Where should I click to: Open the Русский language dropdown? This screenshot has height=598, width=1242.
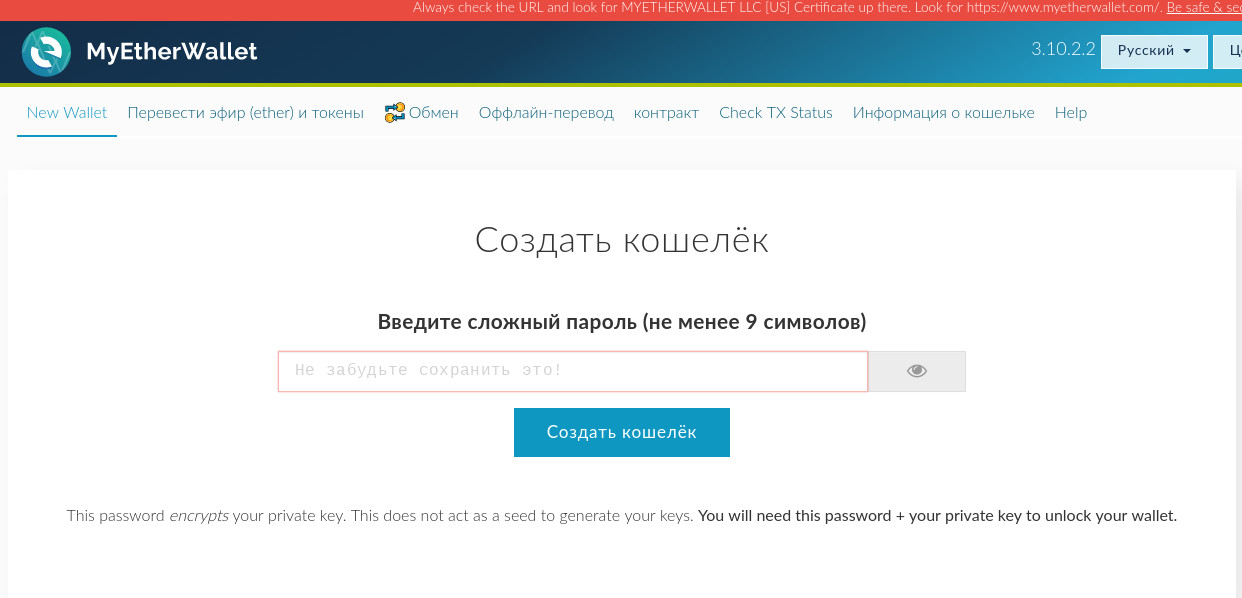pyautogui.click(x=1153, y=51)
